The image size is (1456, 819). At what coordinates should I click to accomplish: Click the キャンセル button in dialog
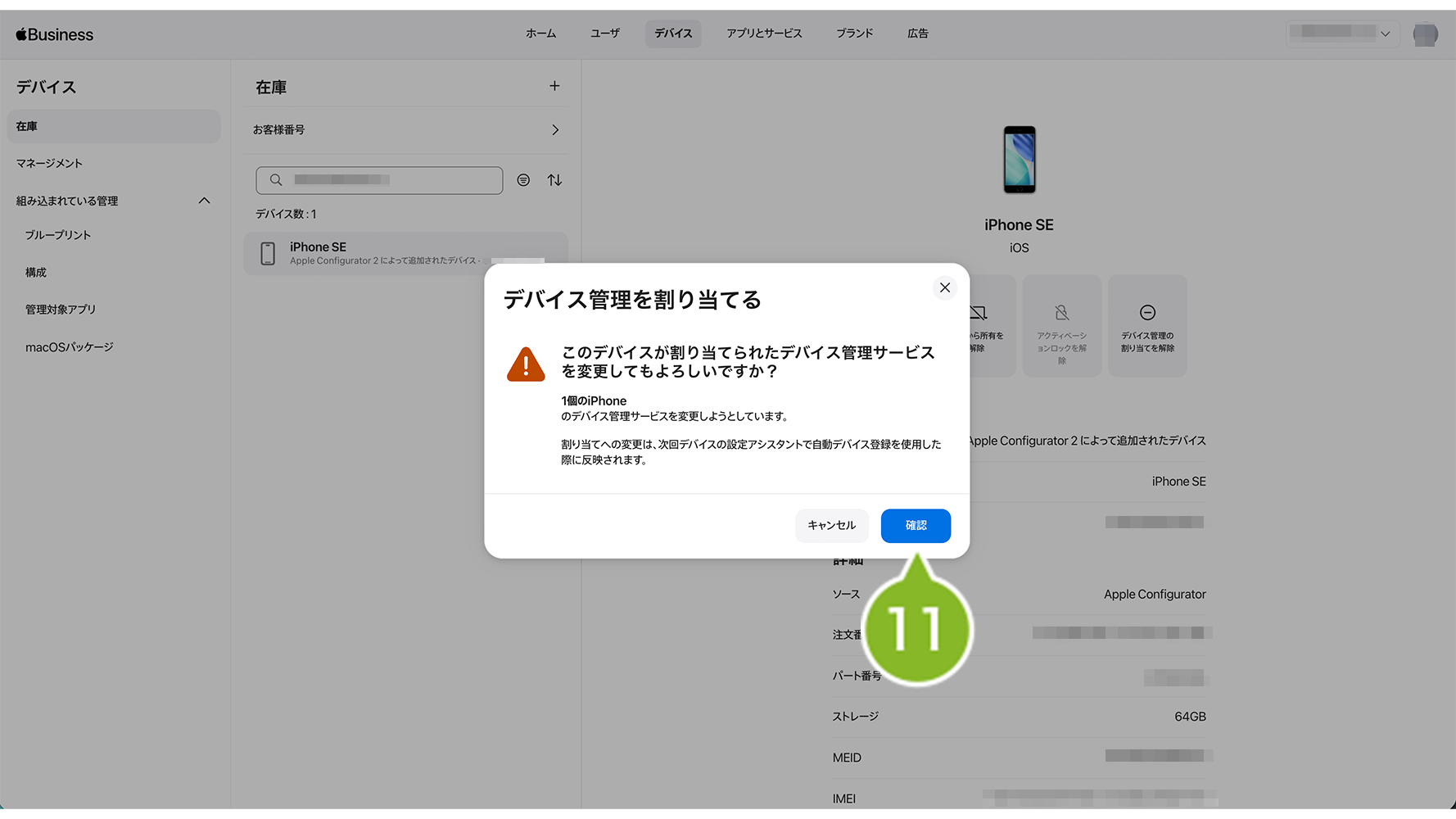coord(831,526)
